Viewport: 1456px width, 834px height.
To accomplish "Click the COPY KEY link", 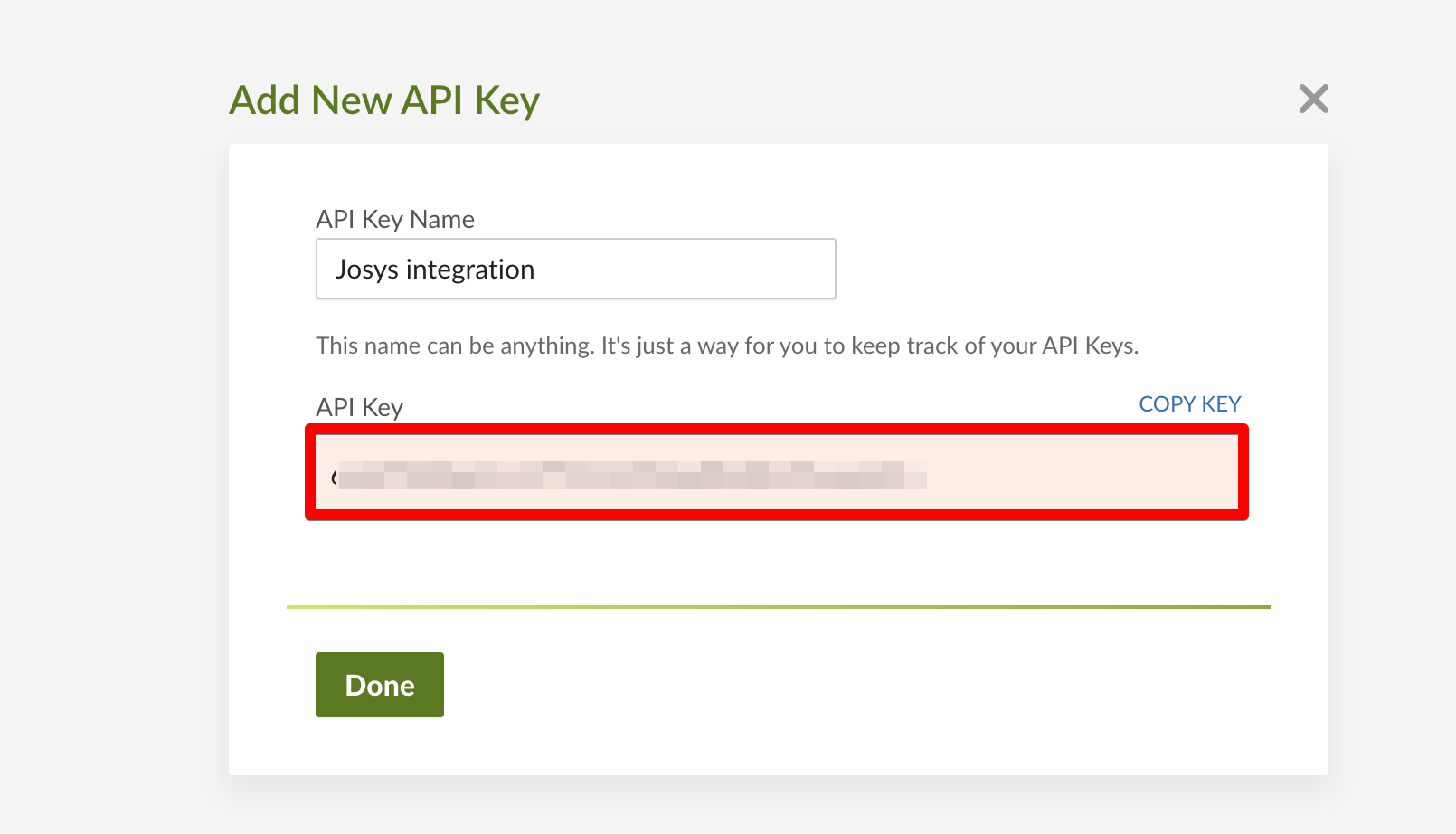I will (1189, 404).
